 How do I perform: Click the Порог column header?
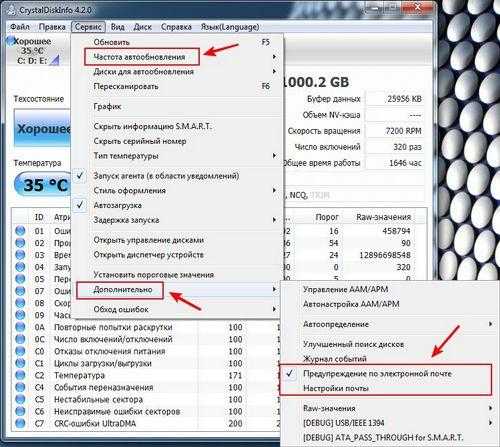click(x=327, y=217)
